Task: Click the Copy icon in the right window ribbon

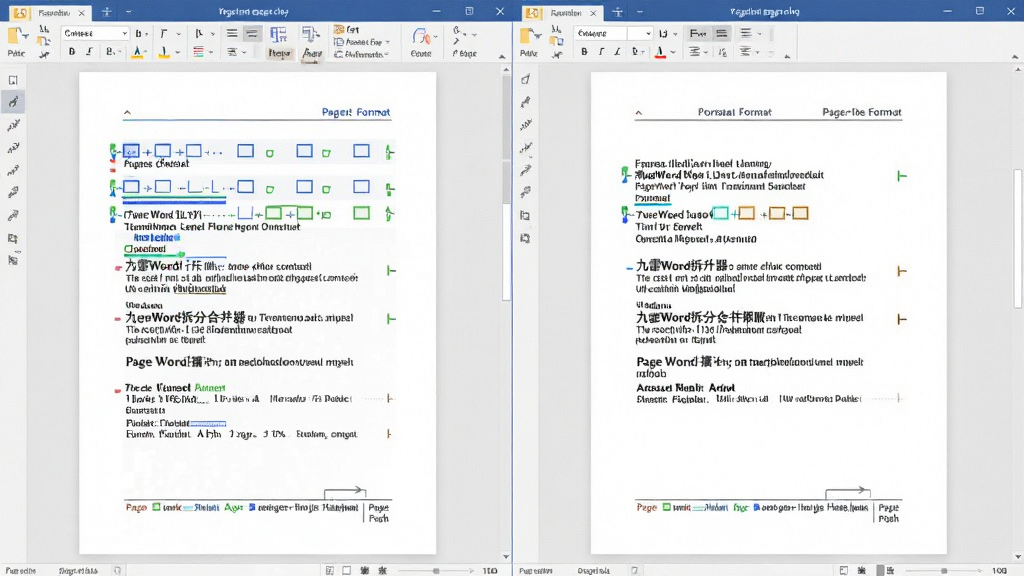Action: tap(556, 42)
